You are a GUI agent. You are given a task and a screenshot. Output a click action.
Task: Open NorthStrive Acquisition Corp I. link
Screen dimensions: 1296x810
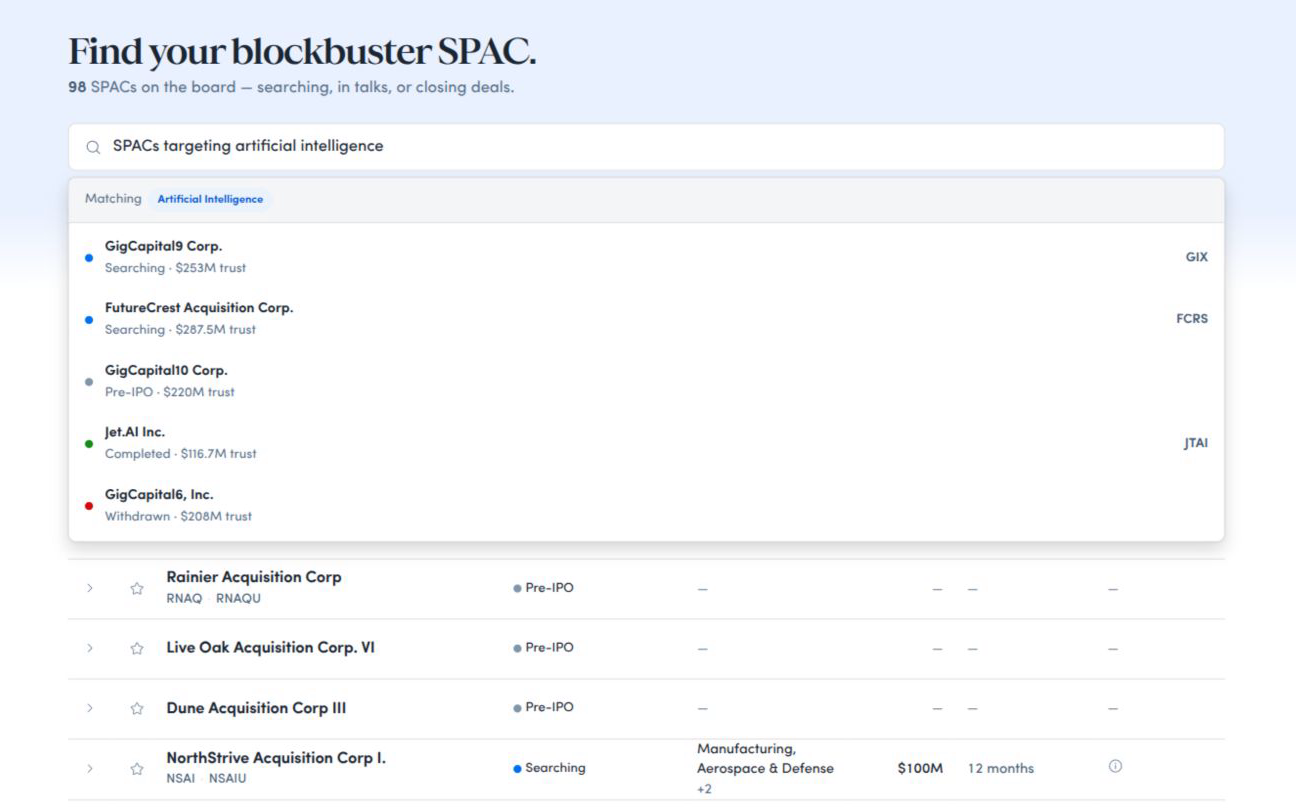[x=276, y=758]
